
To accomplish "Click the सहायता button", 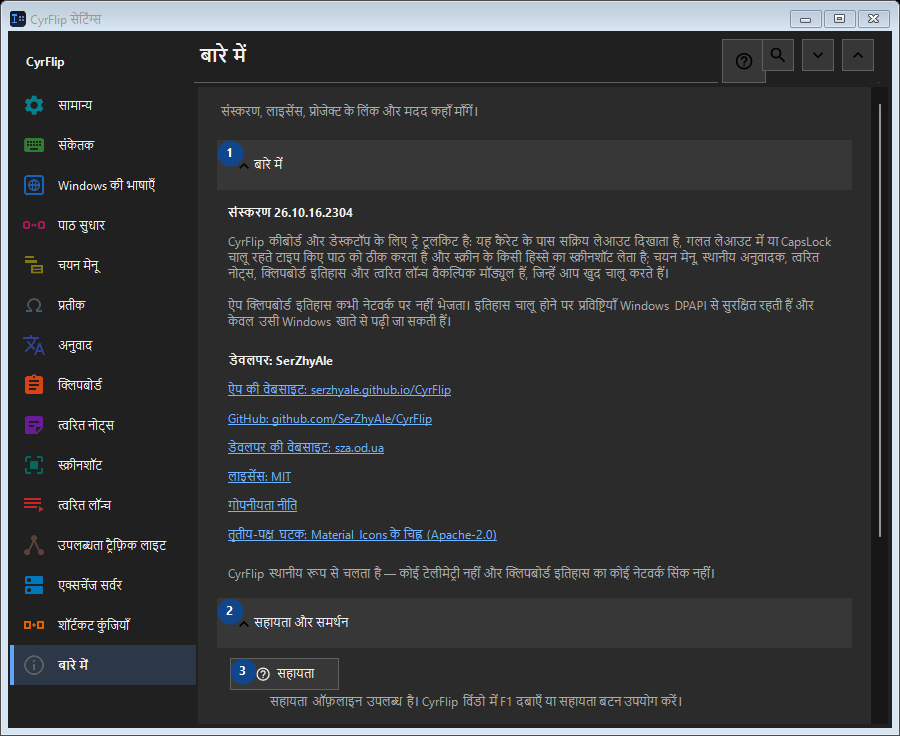I will 284,673.
